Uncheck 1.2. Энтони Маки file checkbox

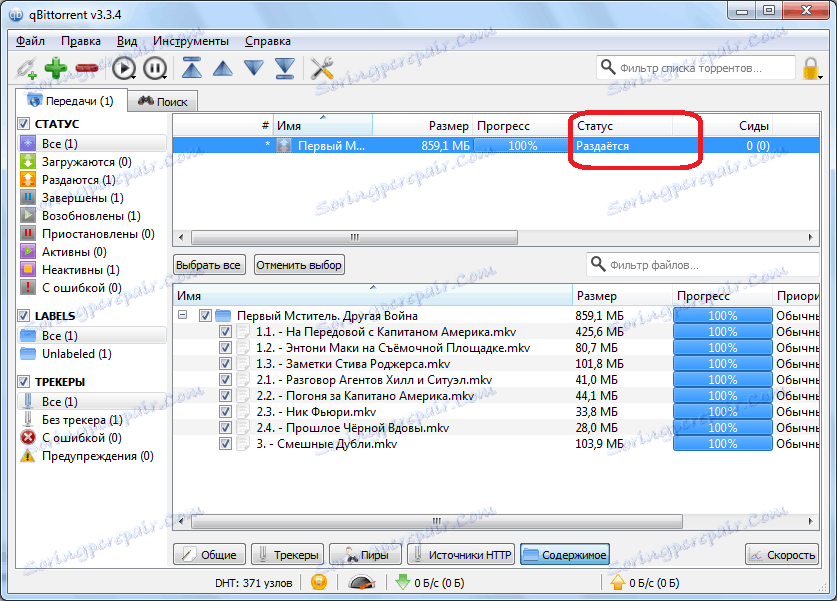[225, 348]
